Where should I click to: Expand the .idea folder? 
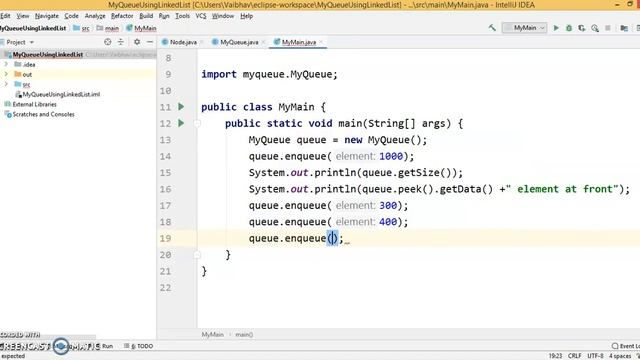tap(6, 64)
